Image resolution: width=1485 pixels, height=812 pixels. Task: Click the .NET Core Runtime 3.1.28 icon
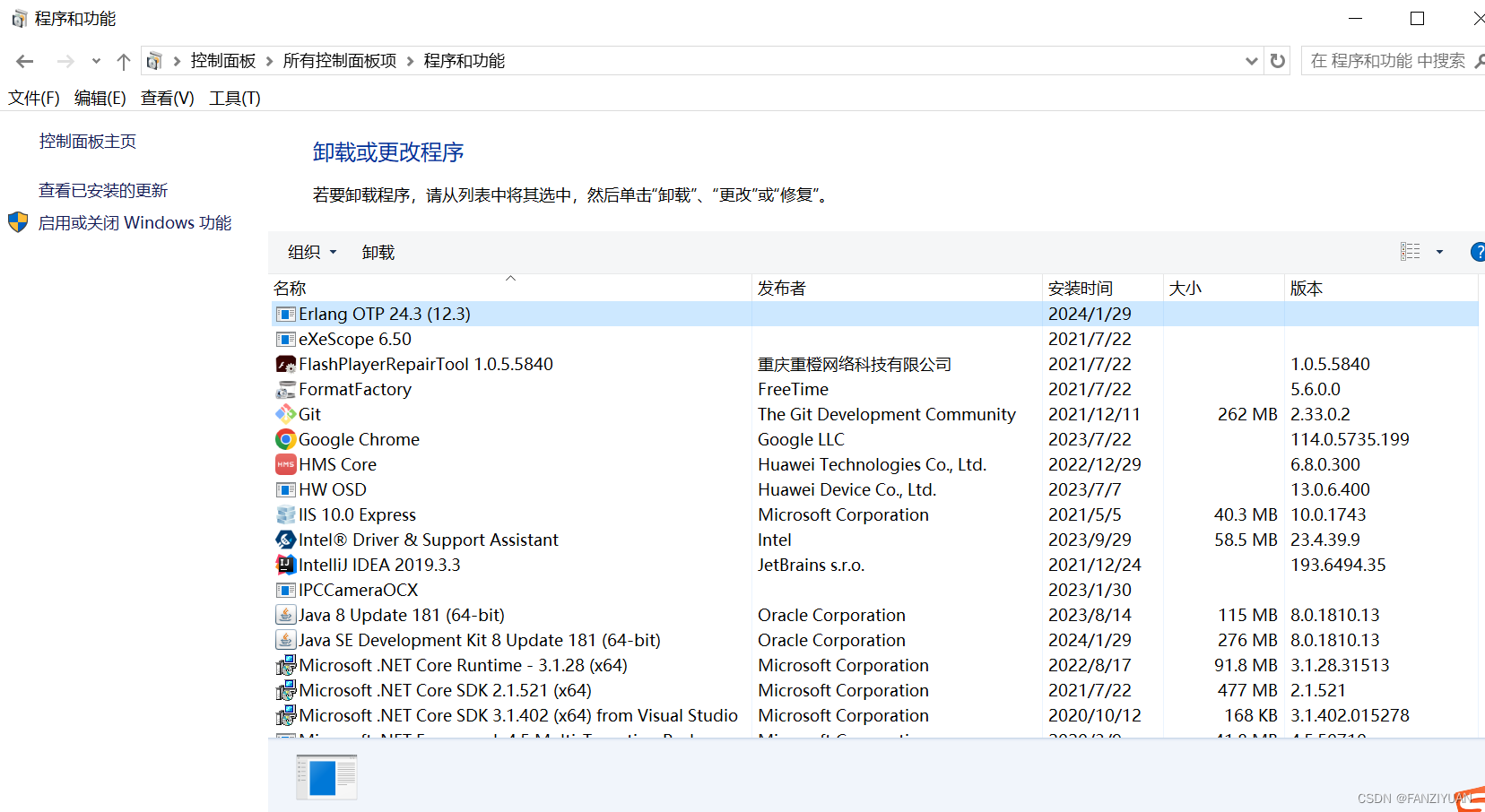(286, 665)
